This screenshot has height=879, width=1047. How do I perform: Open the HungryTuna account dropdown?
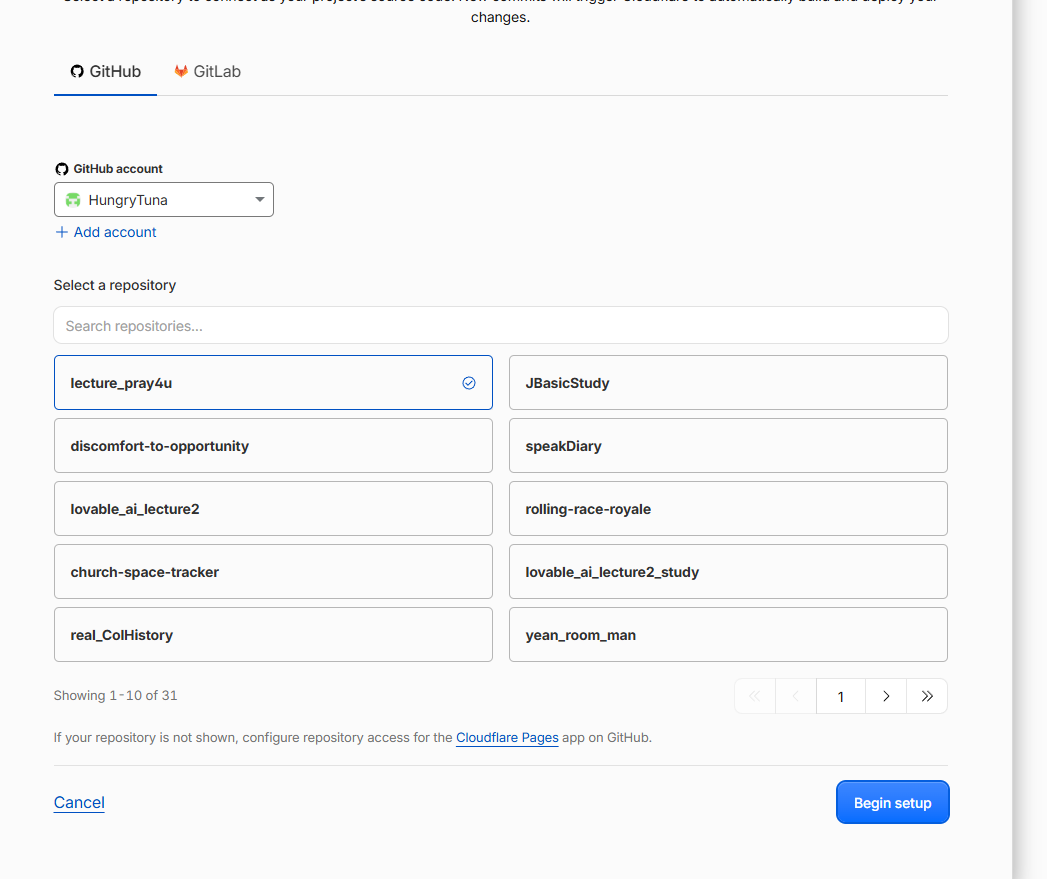(164, 200)
